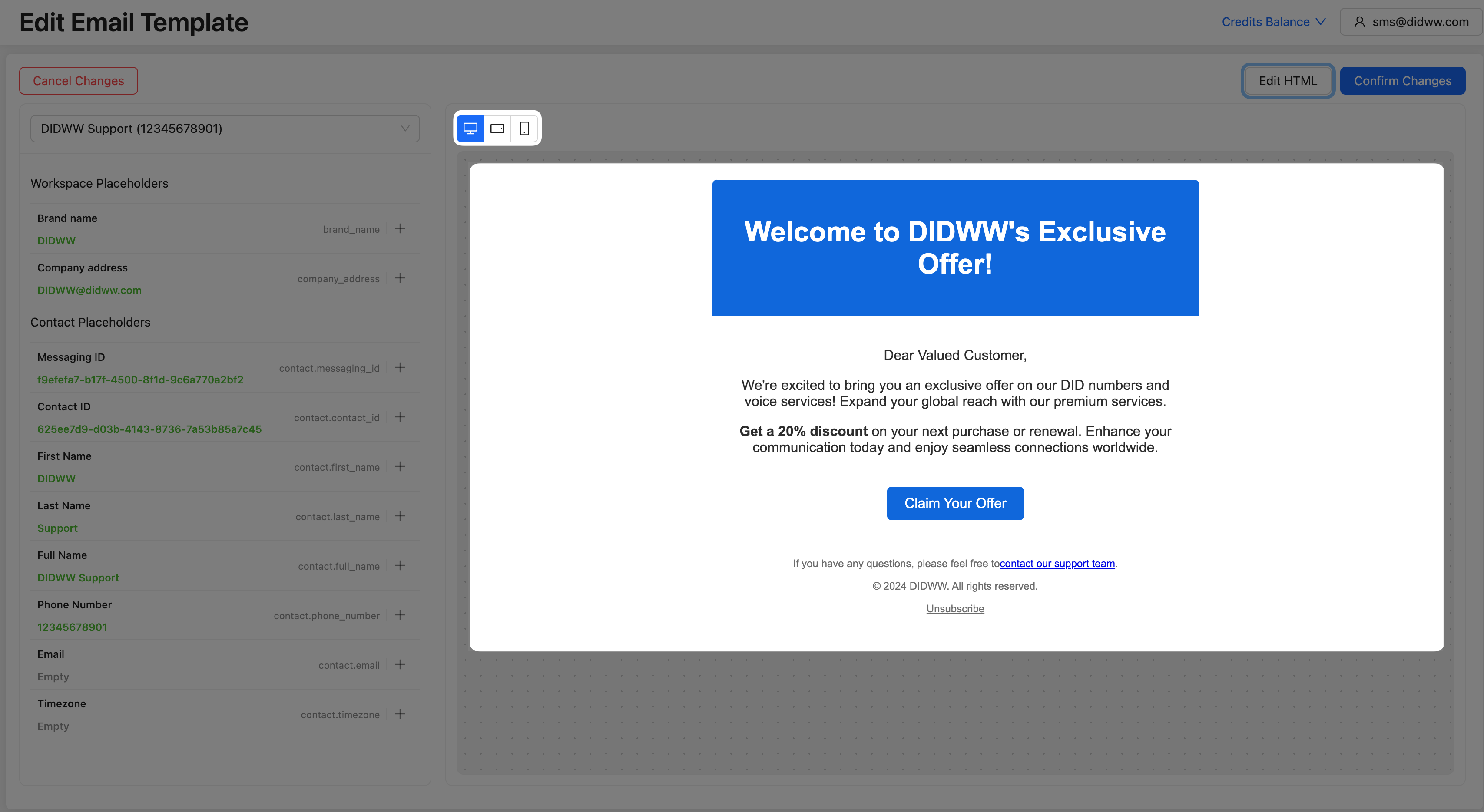Add contact.contact_id placeholder plus icon
This screenshot has width=1484, height=812.
click(x=400, y=417)
